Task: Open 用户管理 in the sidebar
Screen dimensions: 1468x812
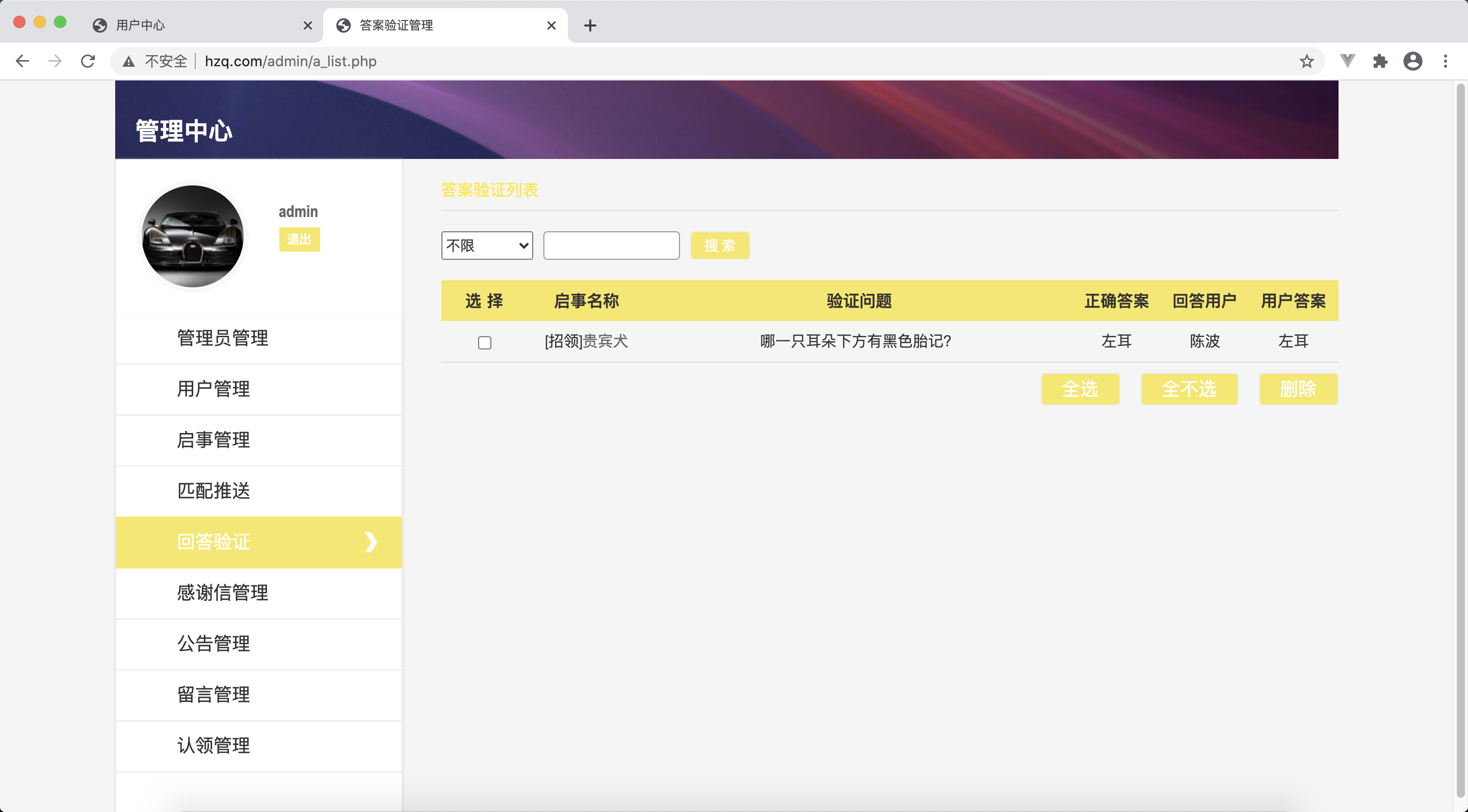Action: pos(259,389)
